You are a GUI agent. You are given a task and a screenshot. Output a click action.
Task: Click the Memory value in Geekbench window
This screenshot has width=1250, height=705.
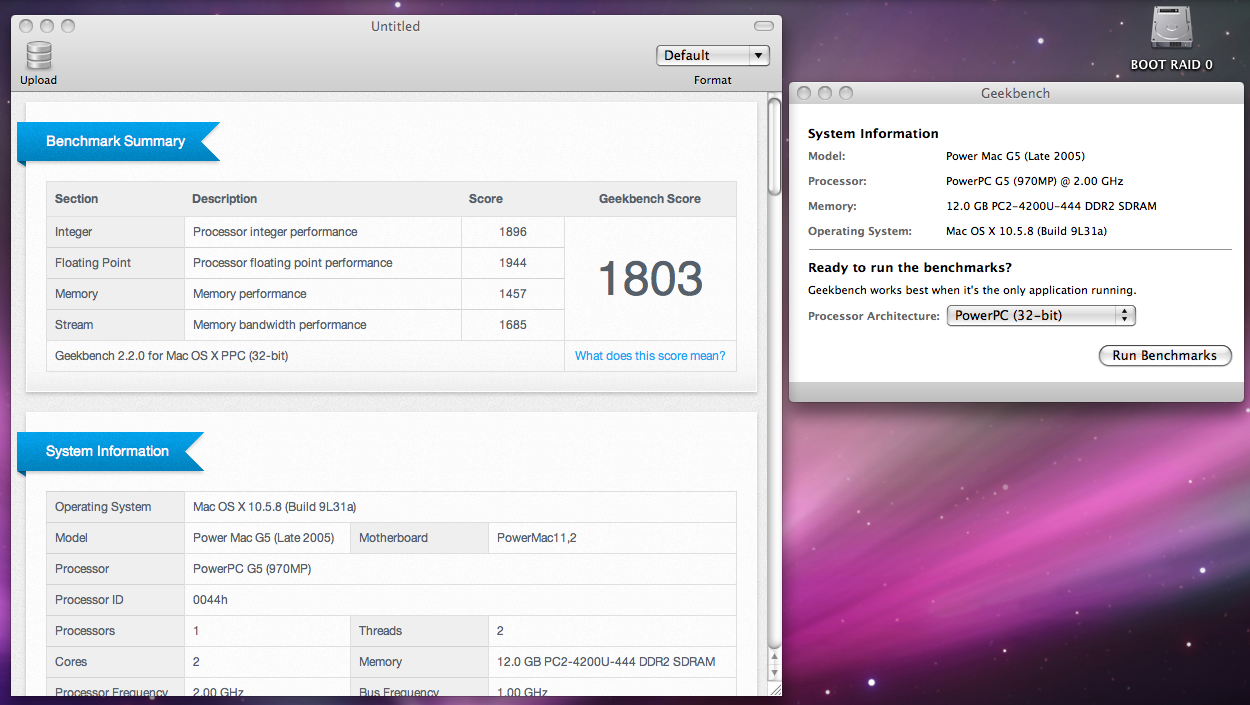(x=1051, y=206)
